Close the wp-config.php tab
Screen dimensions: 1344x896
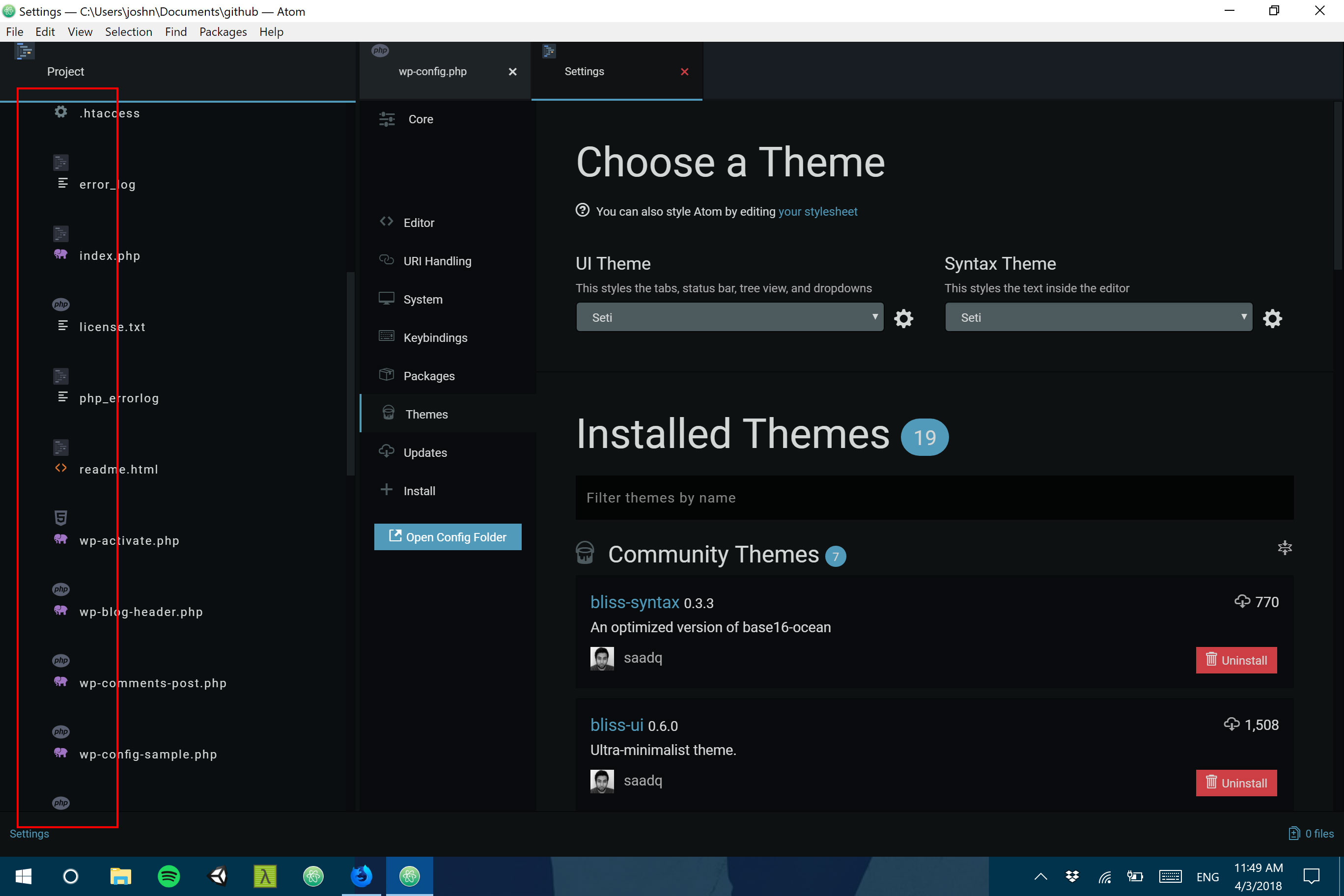512,72
